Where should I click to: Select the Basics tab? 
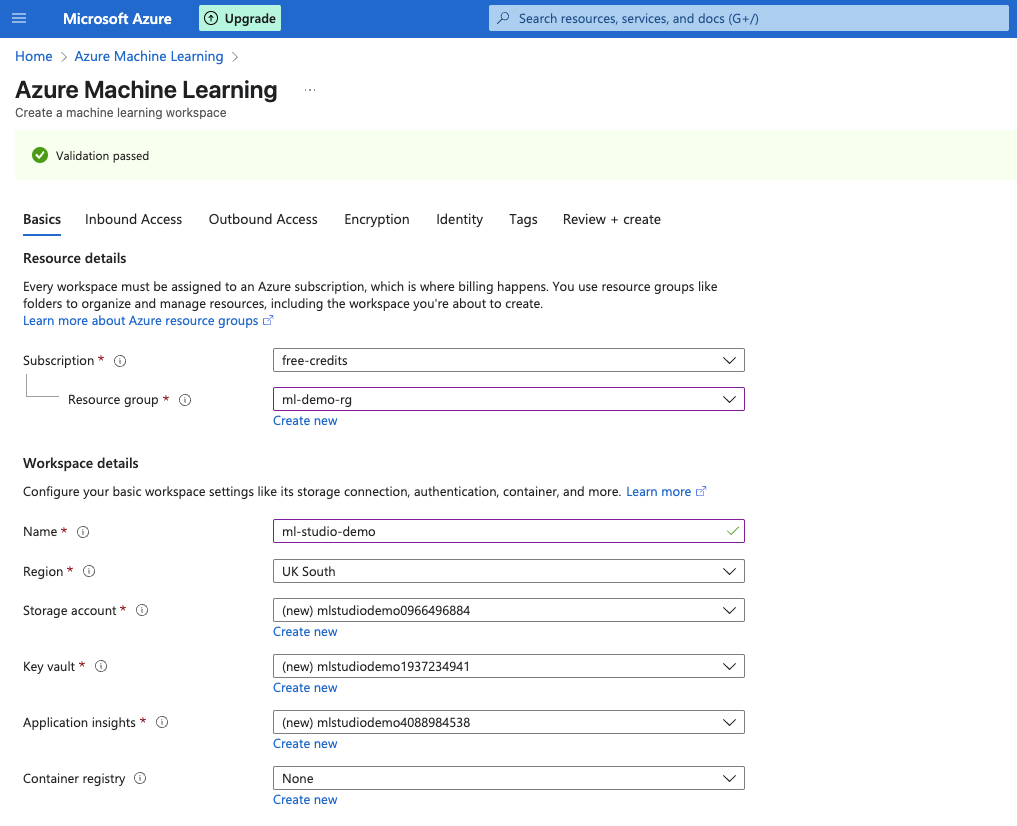pos(42,219)
